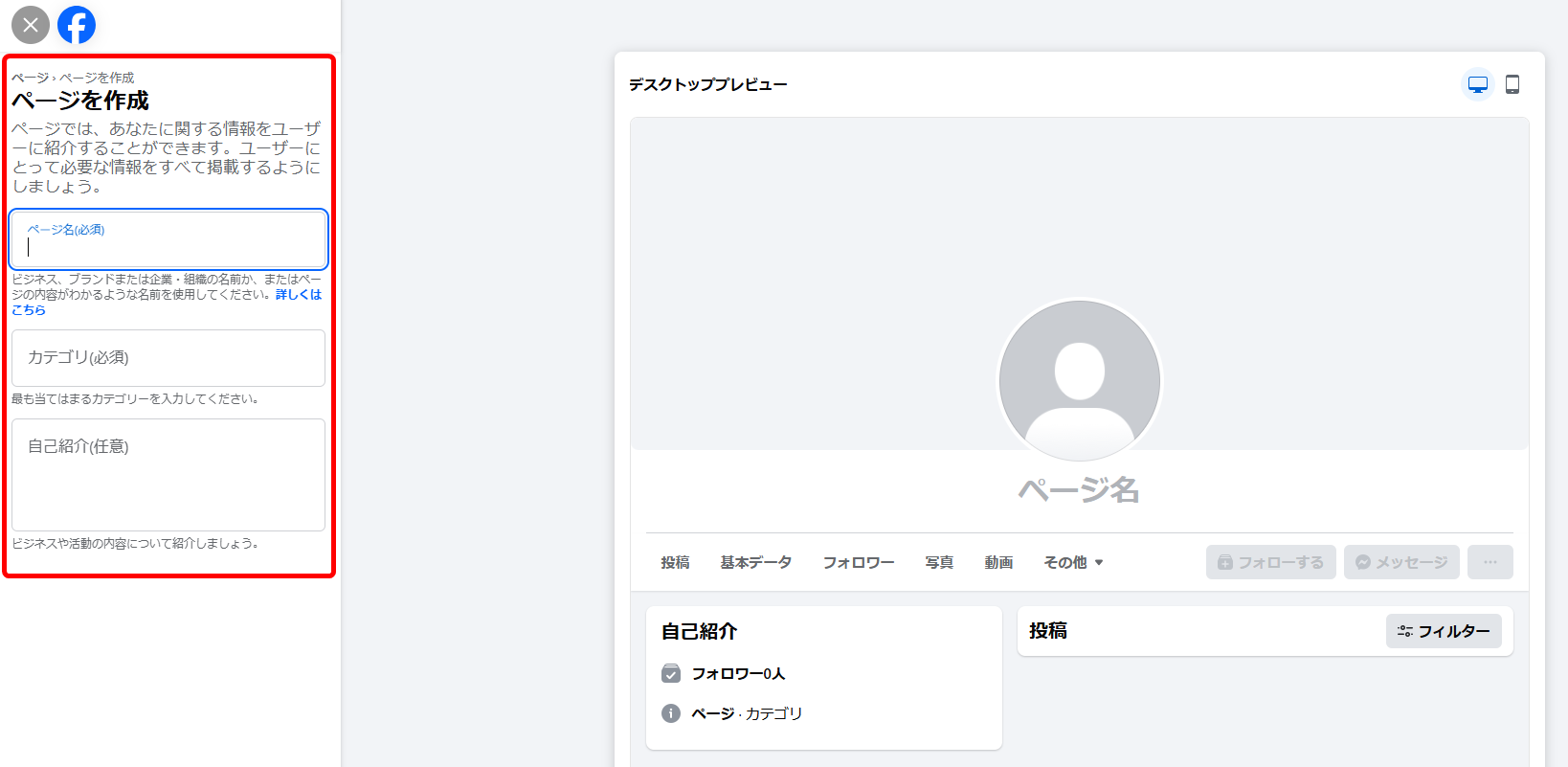Click the ページを作成 heading

[80, 101]
